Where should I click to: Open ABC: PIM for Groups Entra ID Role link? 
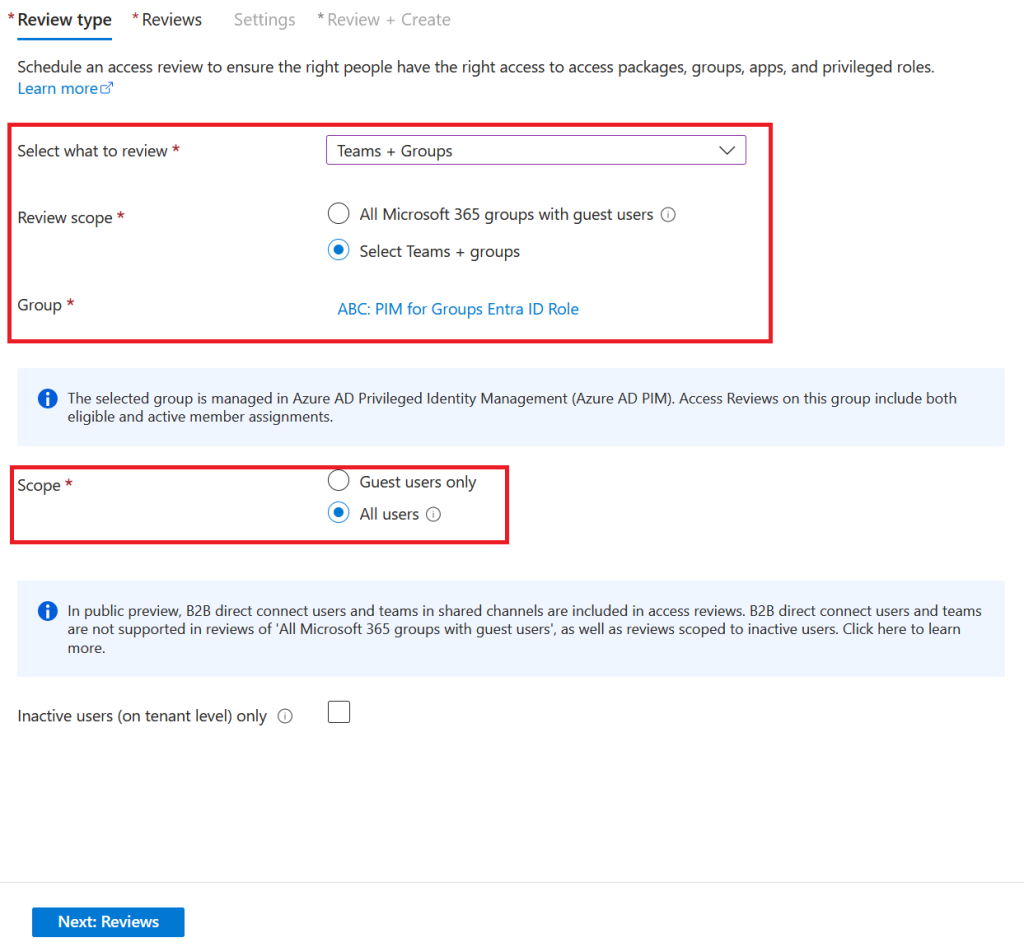(458, 309)
